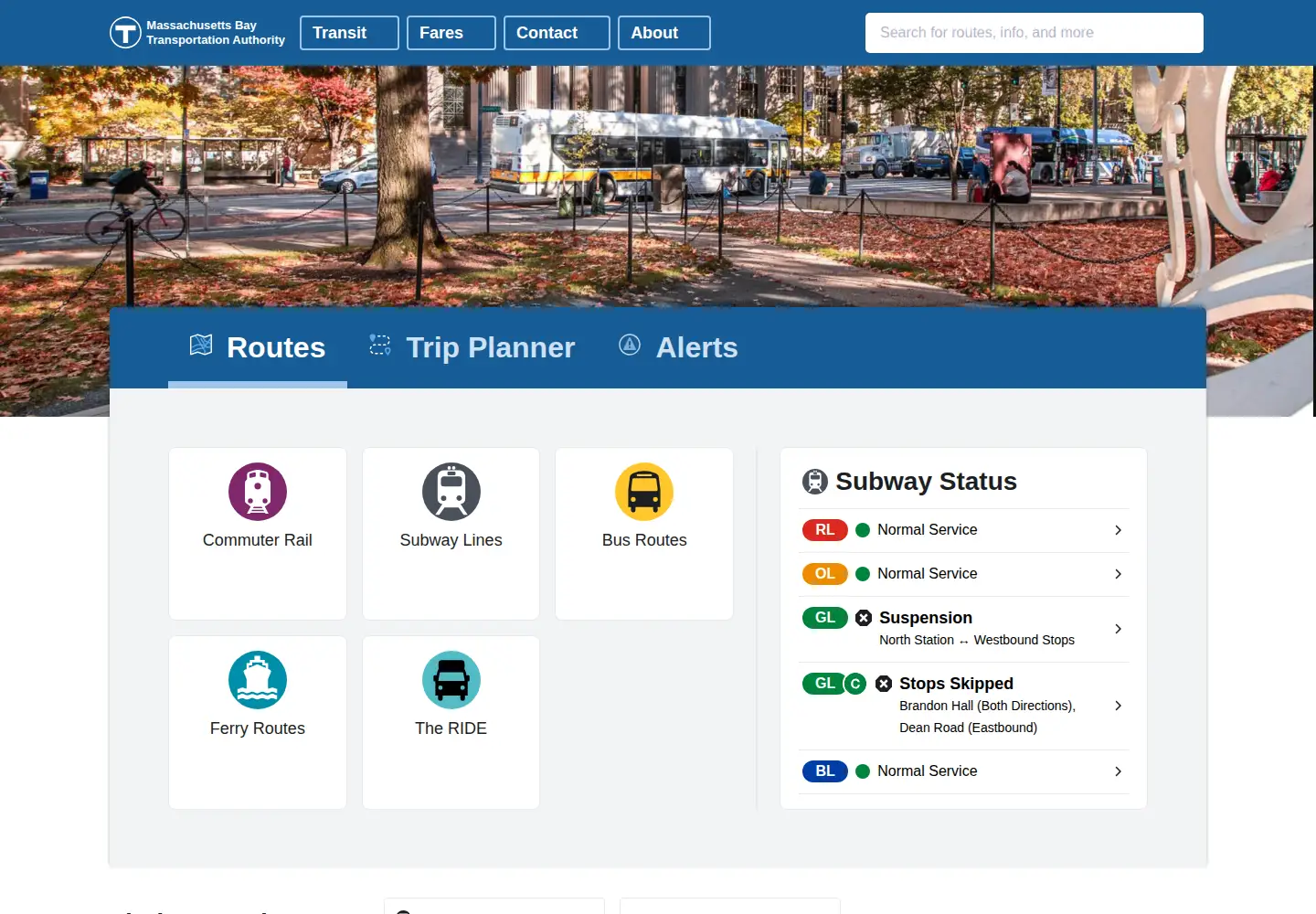The image size is (1316, 914).
Task: Click The RIDE label
Action: point(451,728)
